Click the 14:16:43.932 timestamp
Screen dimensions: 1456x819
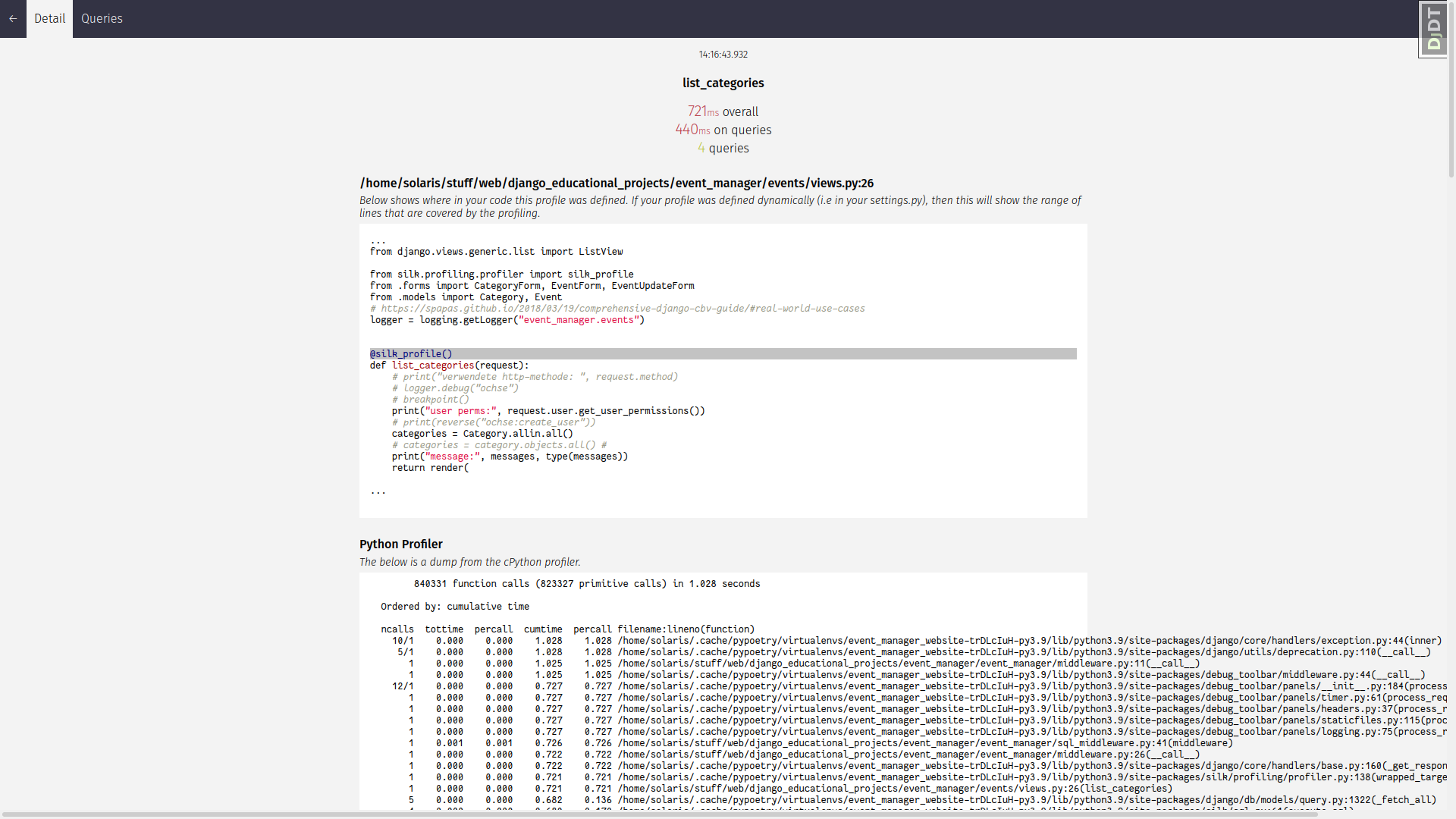point(723,55)
